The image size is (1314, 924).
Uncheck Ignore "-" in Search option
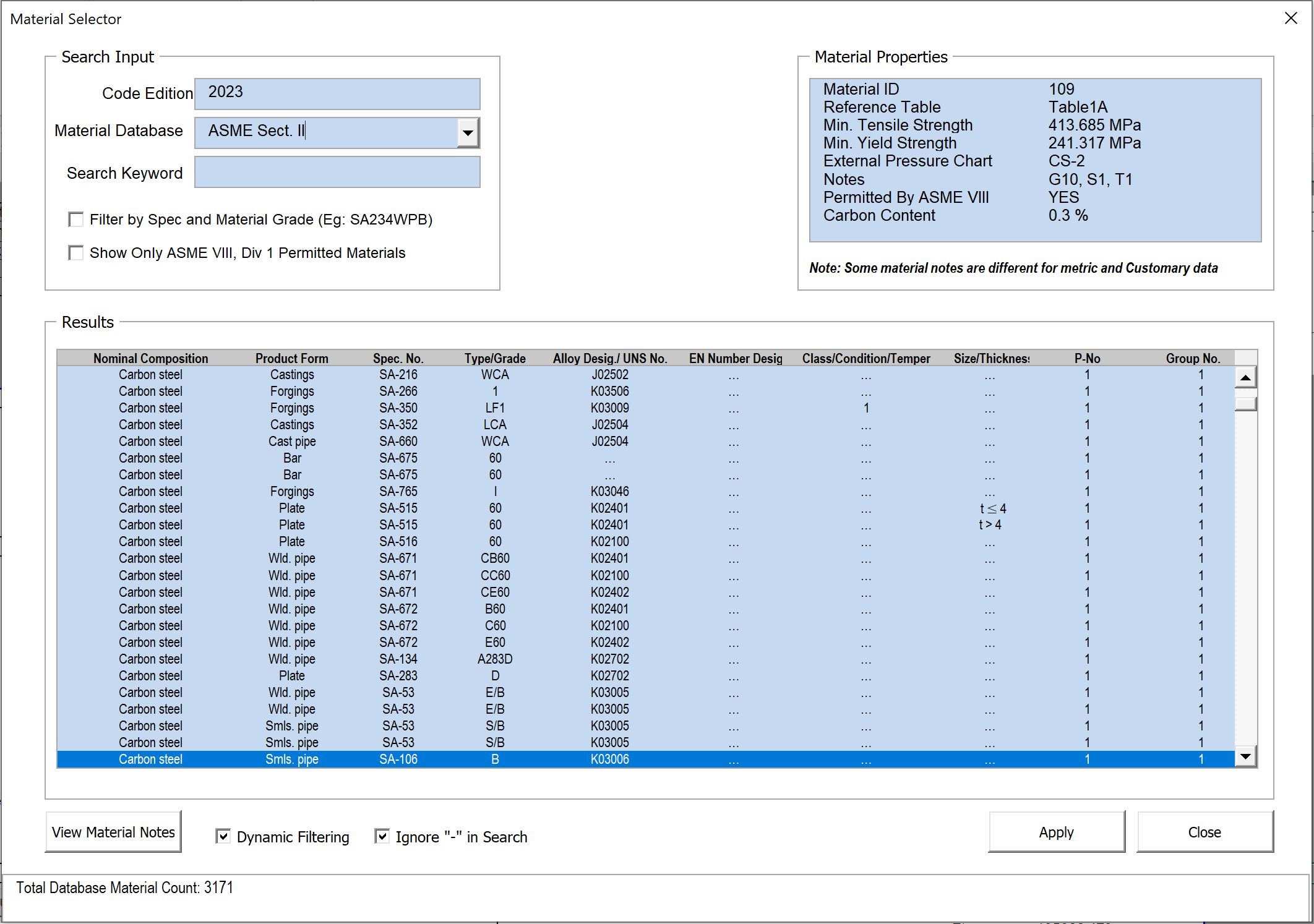(382, 836)
